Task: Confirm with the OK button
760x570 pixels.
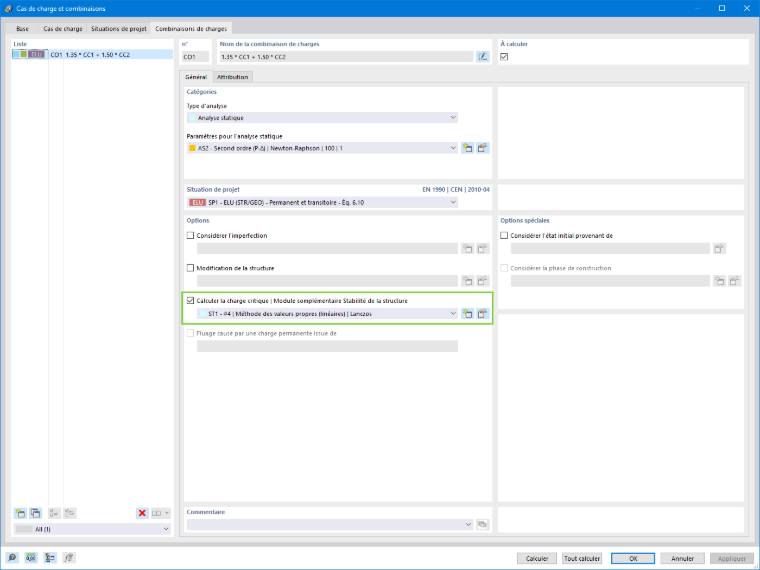Action: point(633,558)
